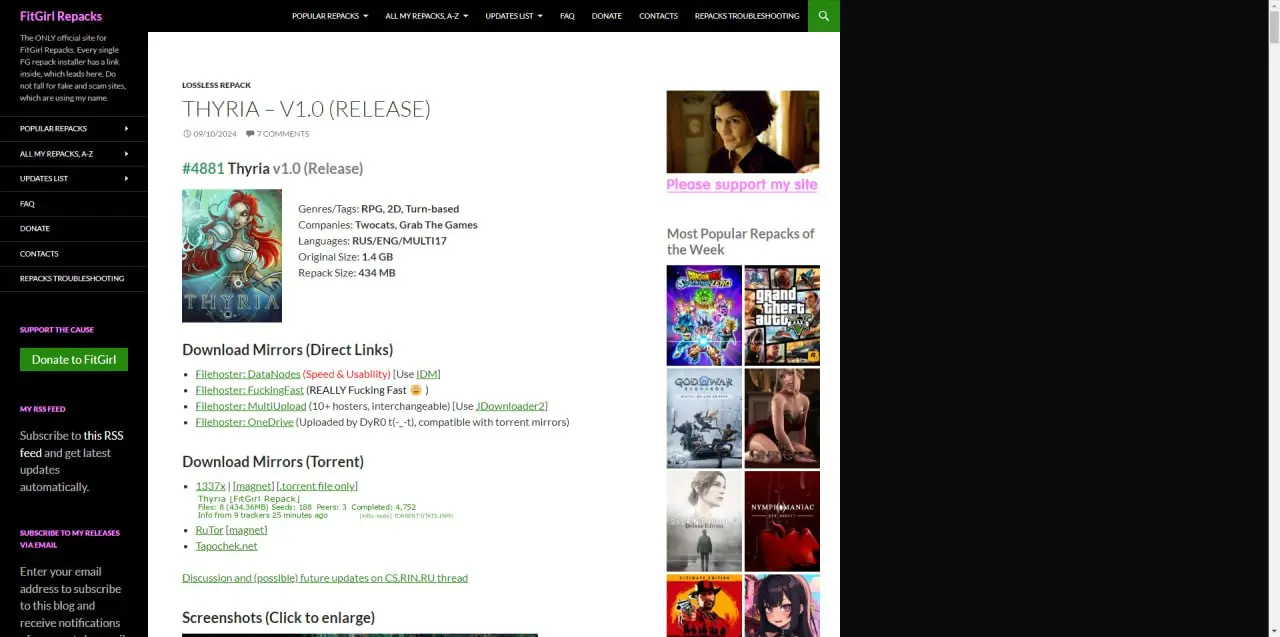Open the RuTor torrent link

coord(209,530)
